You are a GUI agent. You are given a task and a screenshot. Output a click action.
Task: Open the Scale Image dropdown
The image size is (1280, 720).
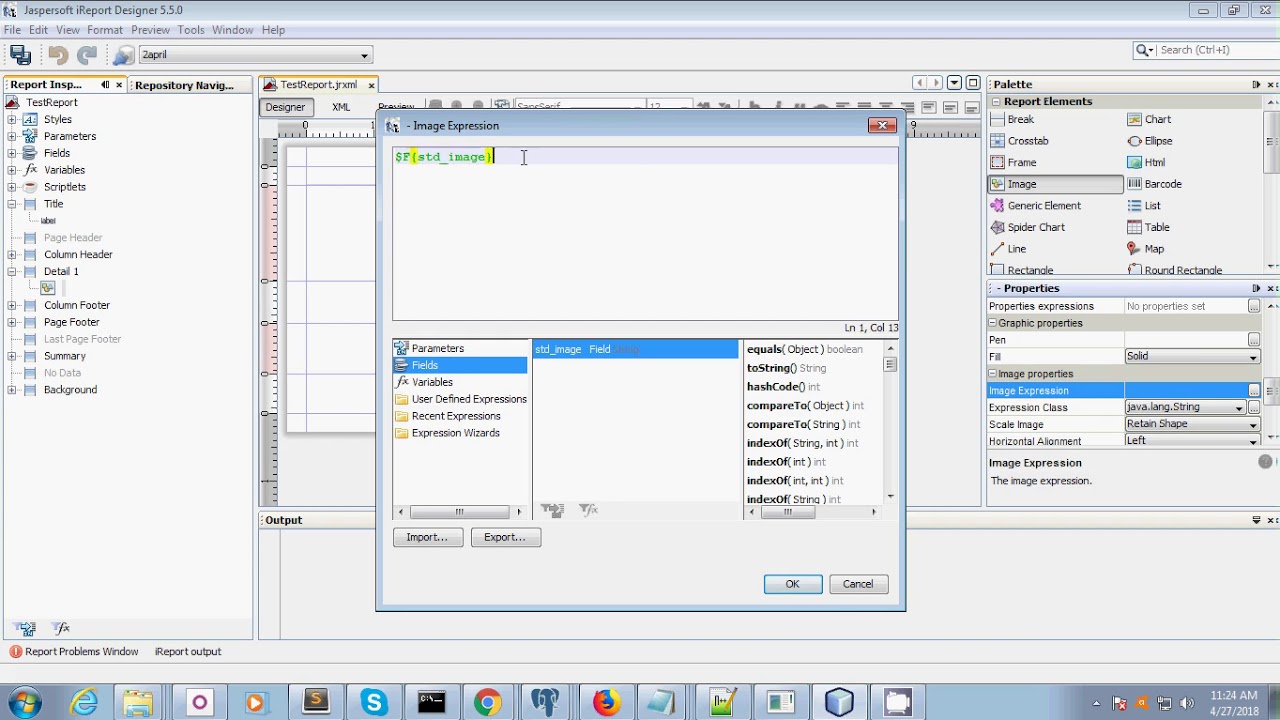pyautogui.click(x=1252, y=425)
